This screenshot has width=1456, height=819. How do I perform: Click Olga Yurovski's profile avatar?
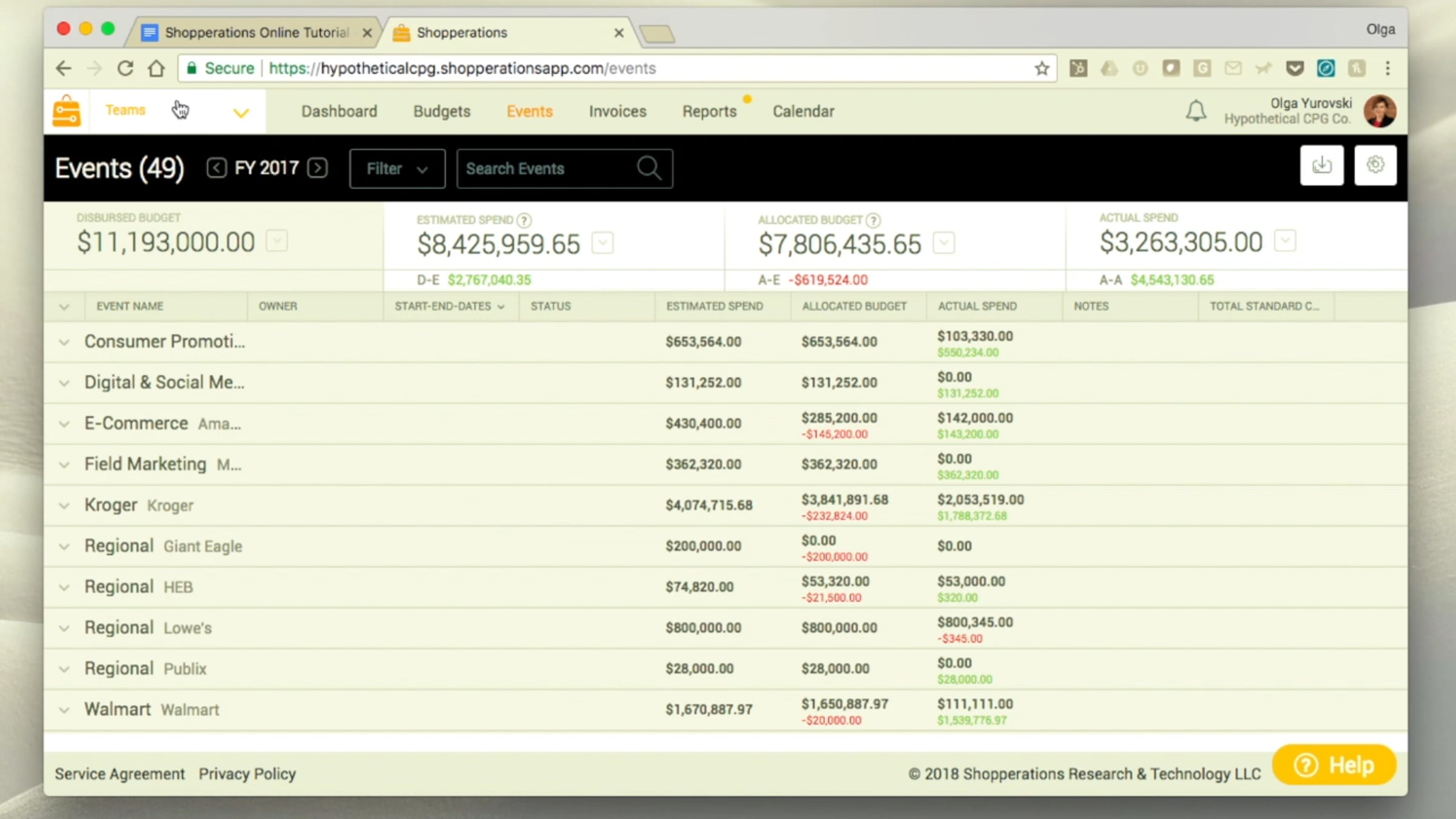[1380, 111]
